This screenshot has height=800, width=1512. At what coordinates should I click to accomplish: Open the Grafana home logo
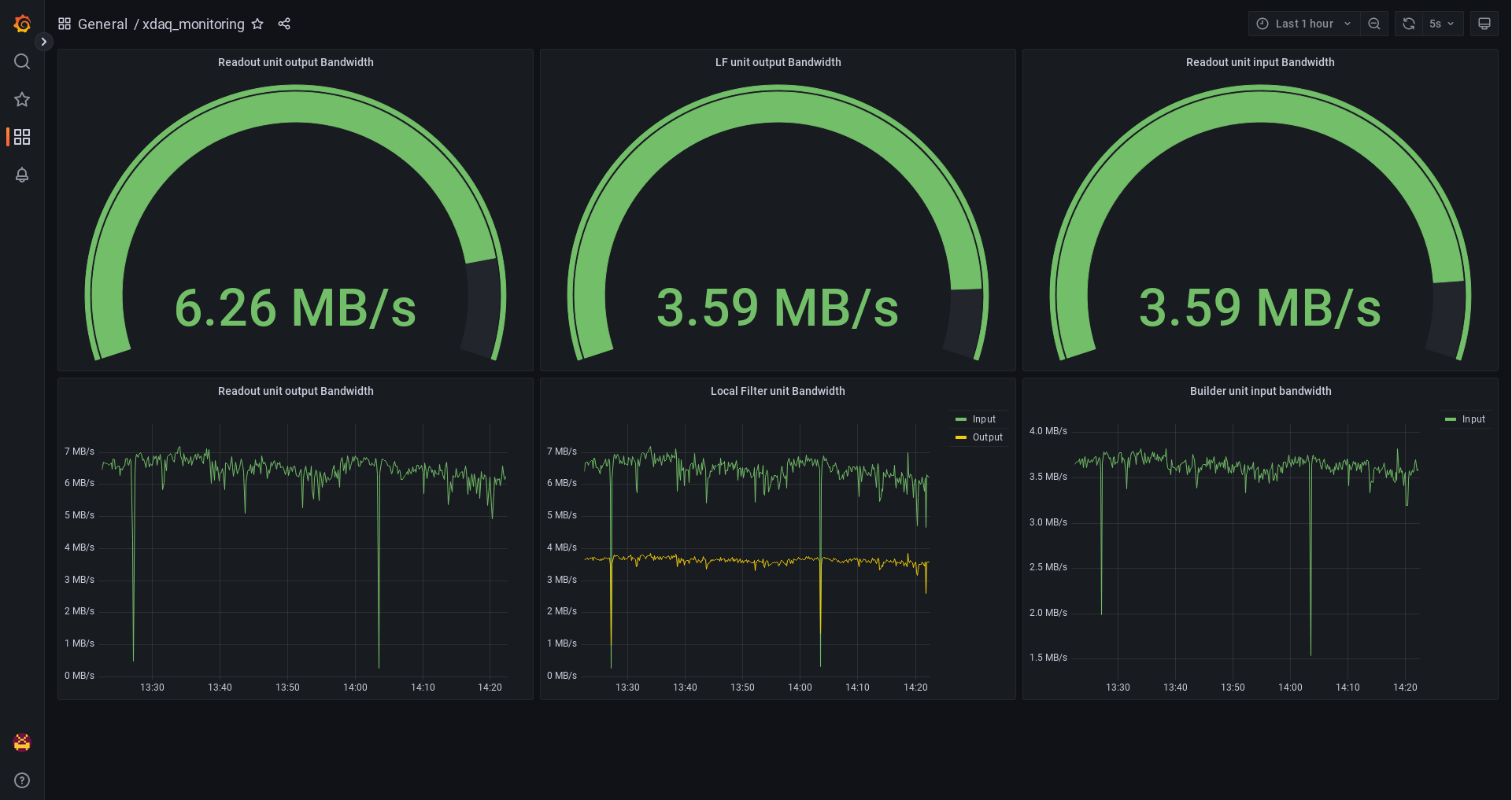coord(21,23)
